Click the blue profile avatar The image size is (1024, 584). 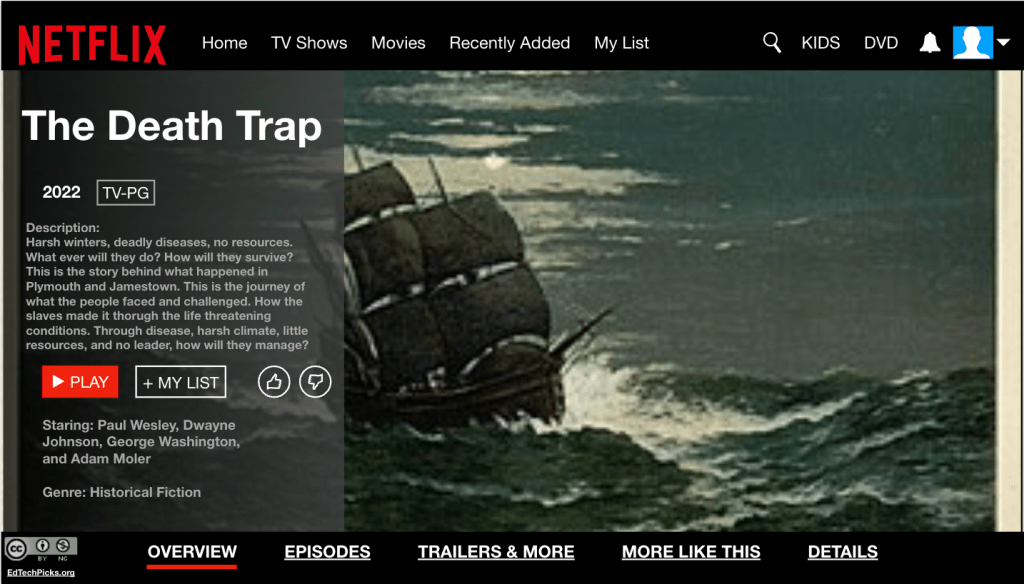[x=972, y=42]
